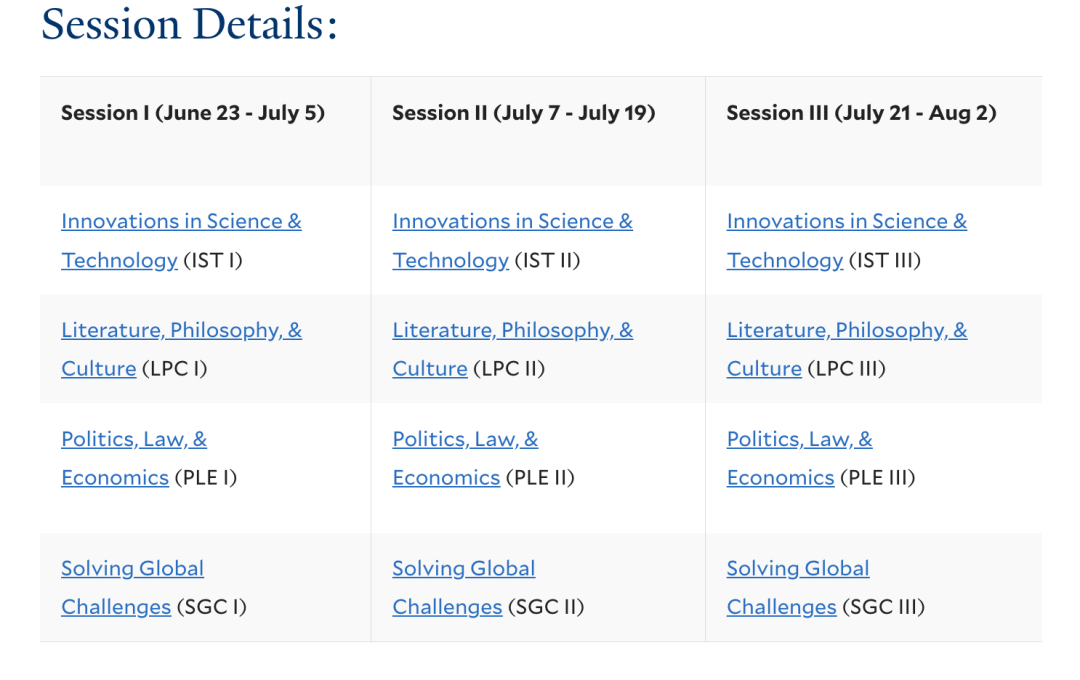1080x680 pixels.
Task: Click the Session I (June 23 - July 5) header
Action: coord(193,112)
